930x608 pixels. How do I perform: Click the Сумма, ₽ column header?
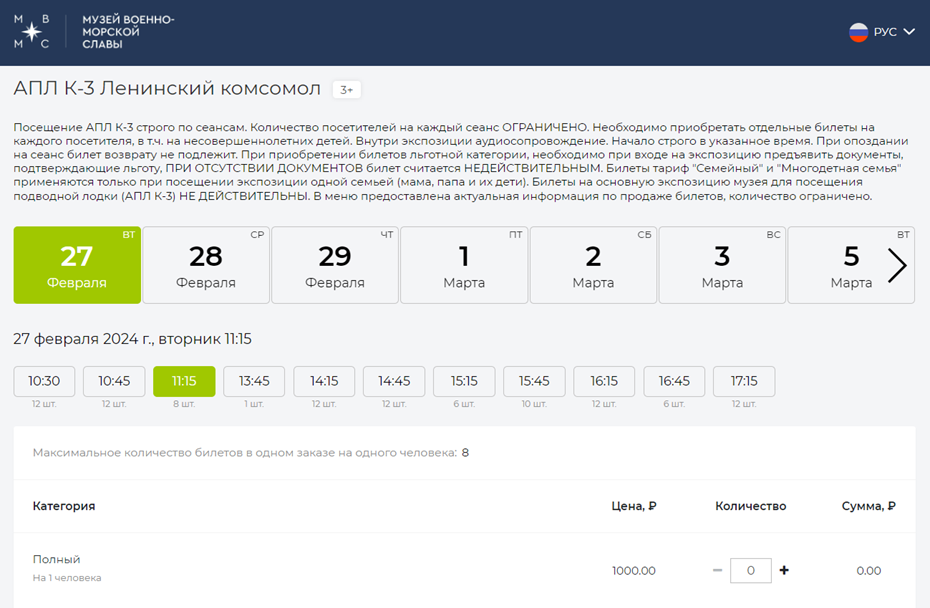pyautogui.click(x=868, y=506)
